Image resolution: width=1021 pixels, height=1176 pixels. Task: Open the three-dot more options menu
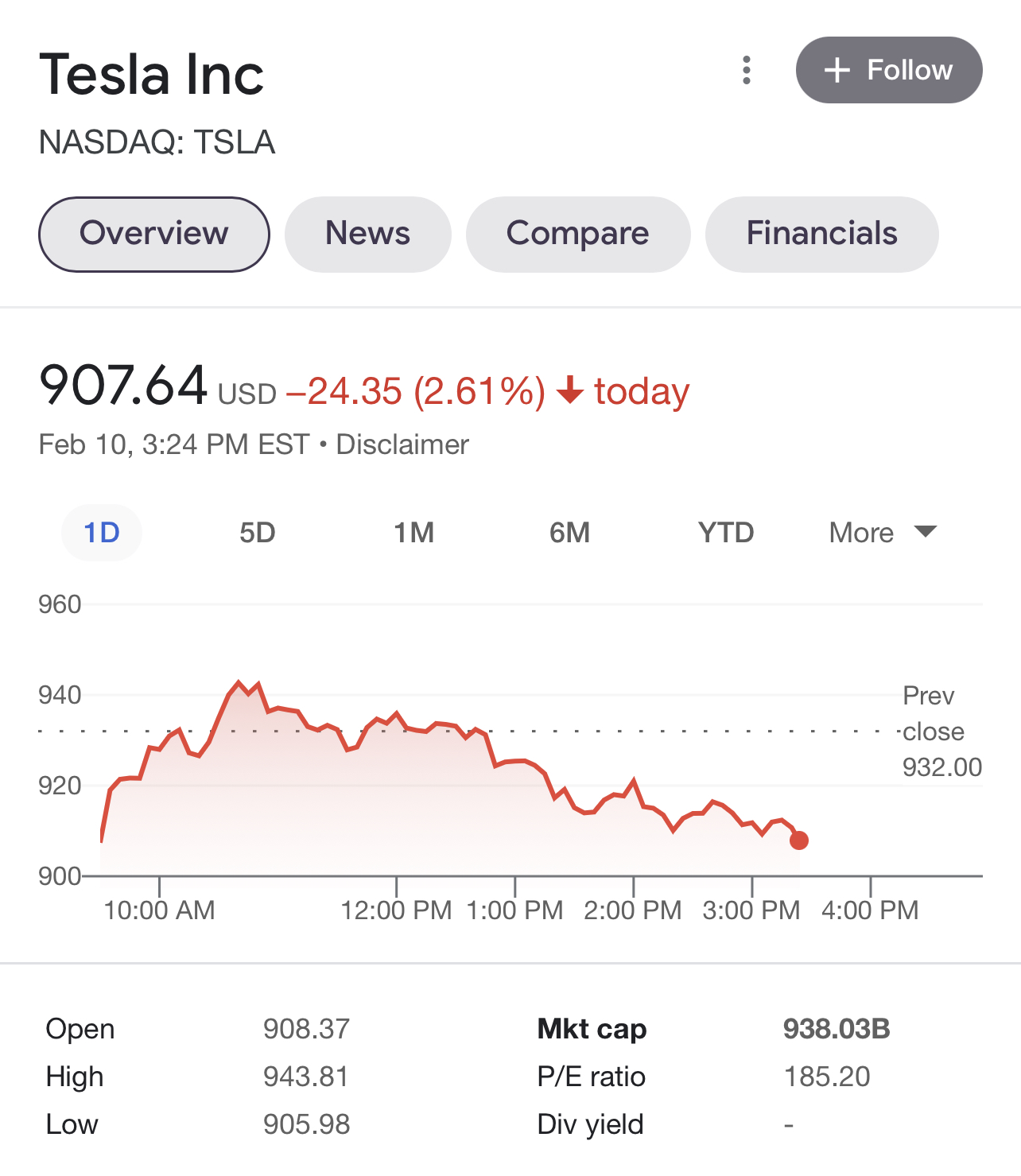pos(746,70)
